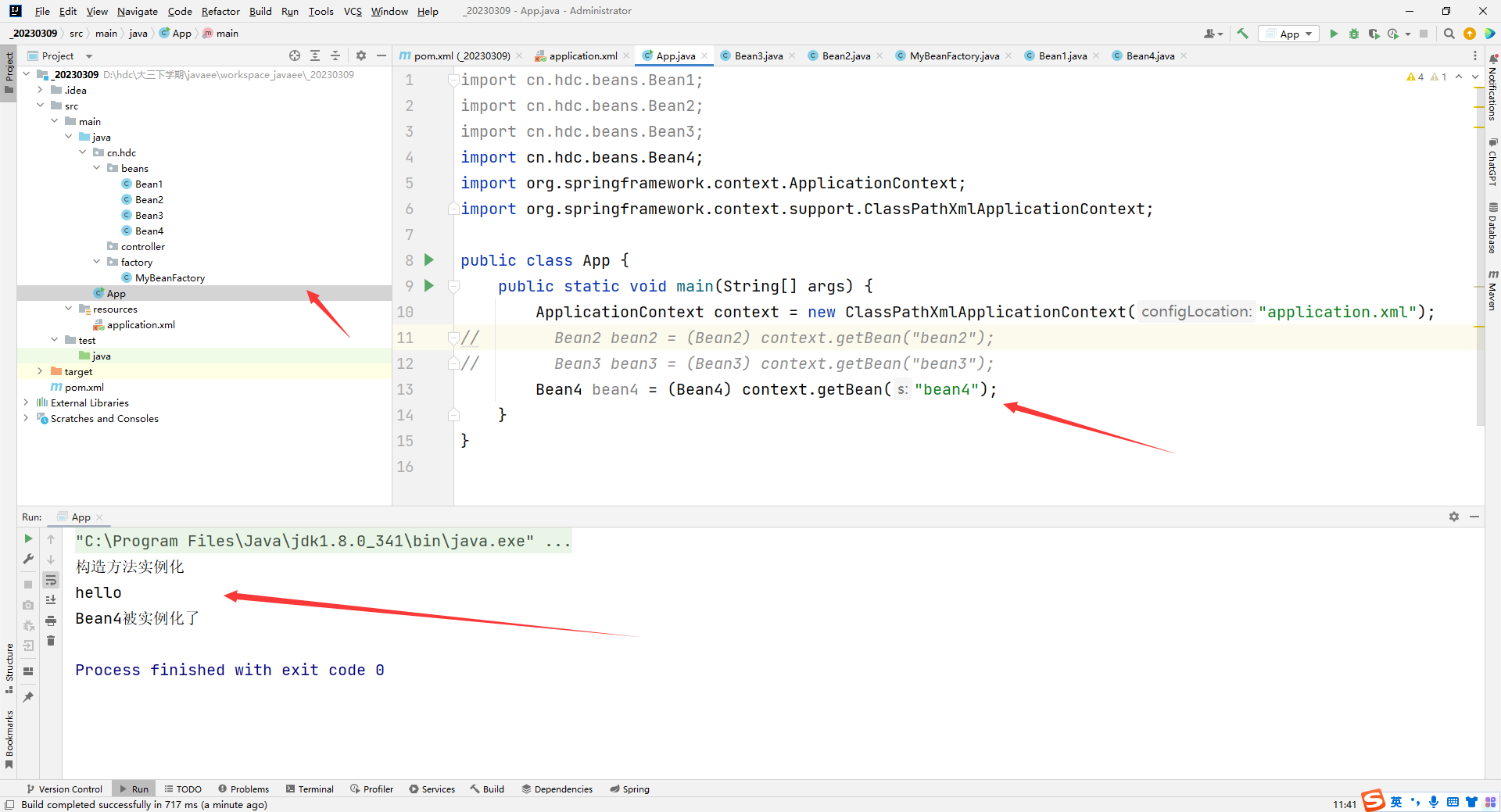Open the Spring tool window

(630, 789)
